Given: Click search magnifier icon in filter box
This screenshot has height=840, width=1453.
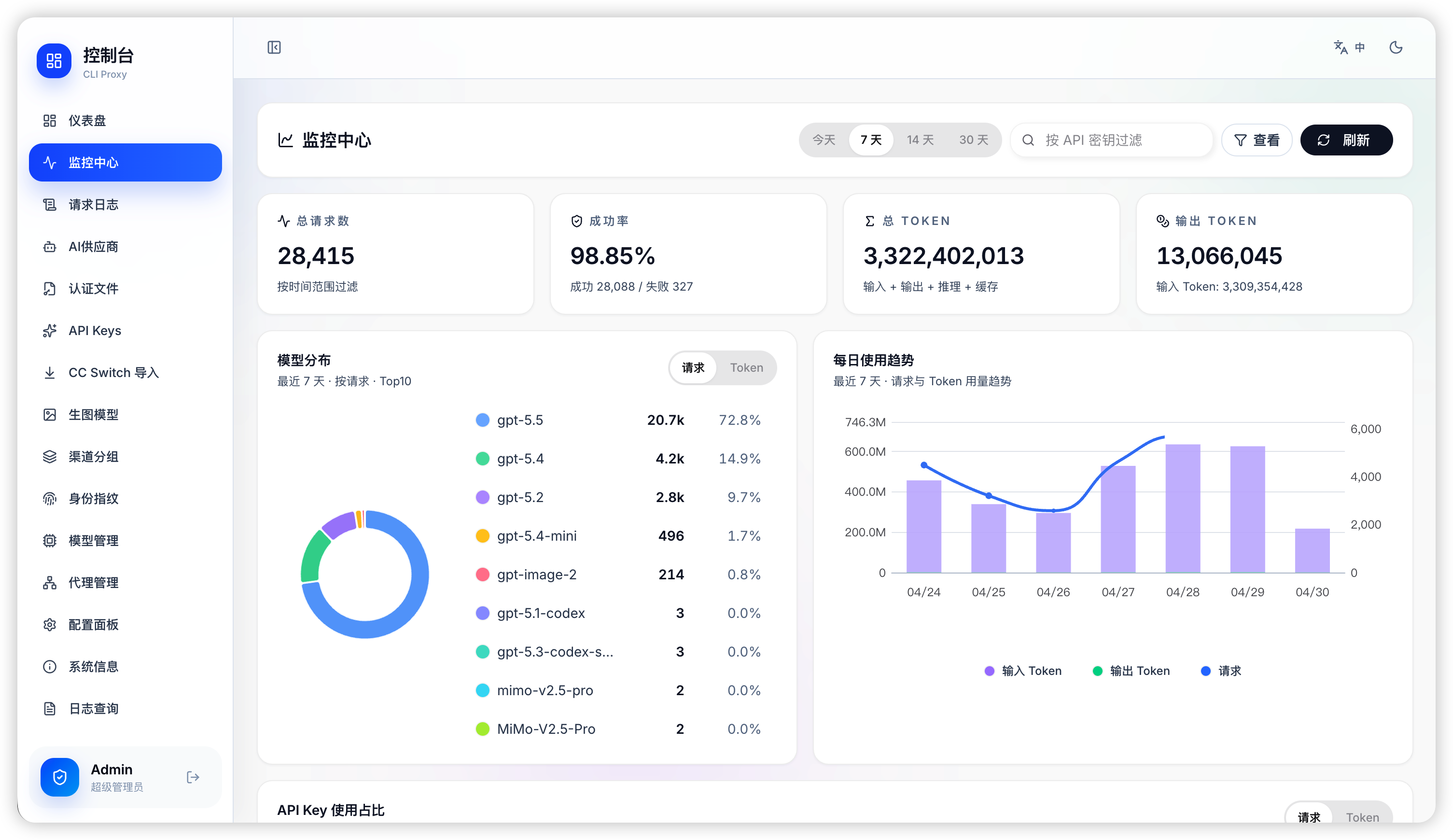Looking at the screenshot, I should point(1027,140).
